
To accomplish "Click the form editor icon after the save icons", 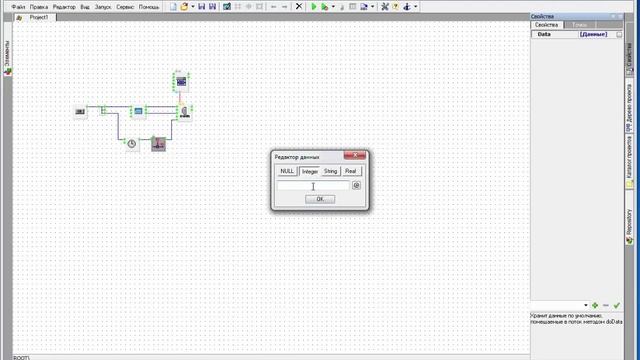I will pyautogui.click(x=227, y=7).
